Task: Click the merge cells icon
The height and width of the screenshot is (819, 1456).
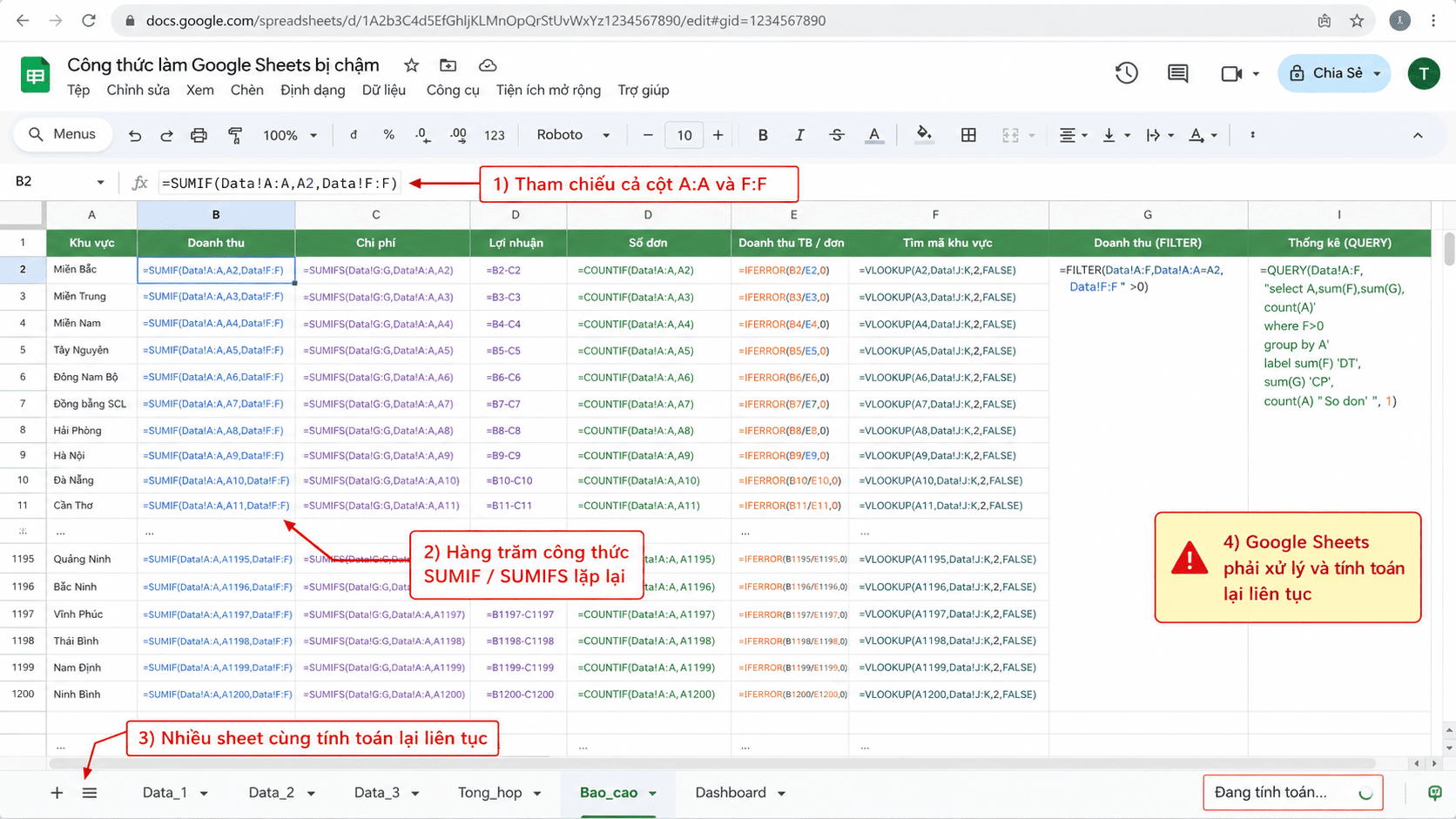Action: (x=1010, y=135)
